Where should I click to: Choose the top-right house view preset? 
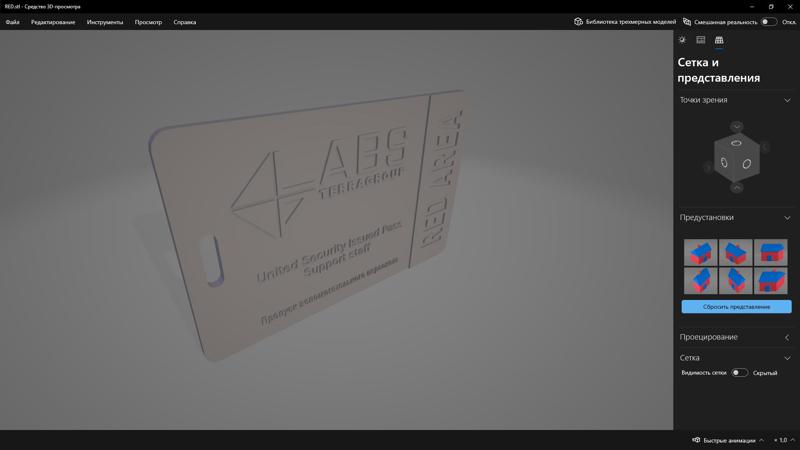tap(770, 252)
